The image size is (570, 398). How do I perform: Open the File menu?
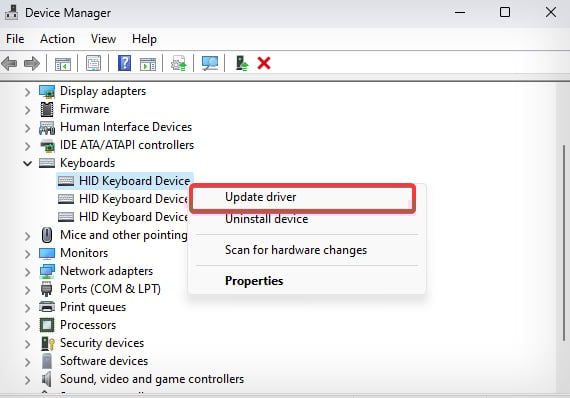point(15,39)
